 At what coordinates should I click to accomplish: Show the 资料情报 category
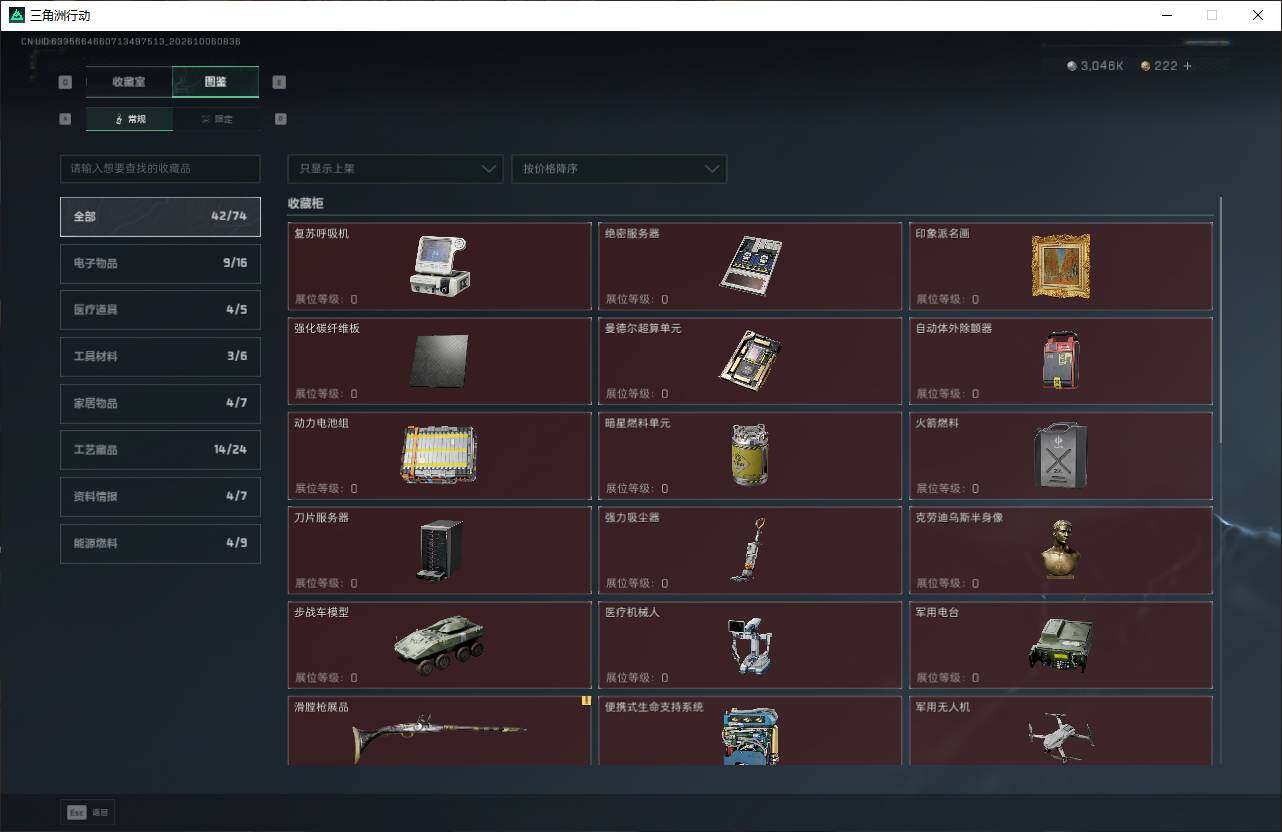click(160, 497)
